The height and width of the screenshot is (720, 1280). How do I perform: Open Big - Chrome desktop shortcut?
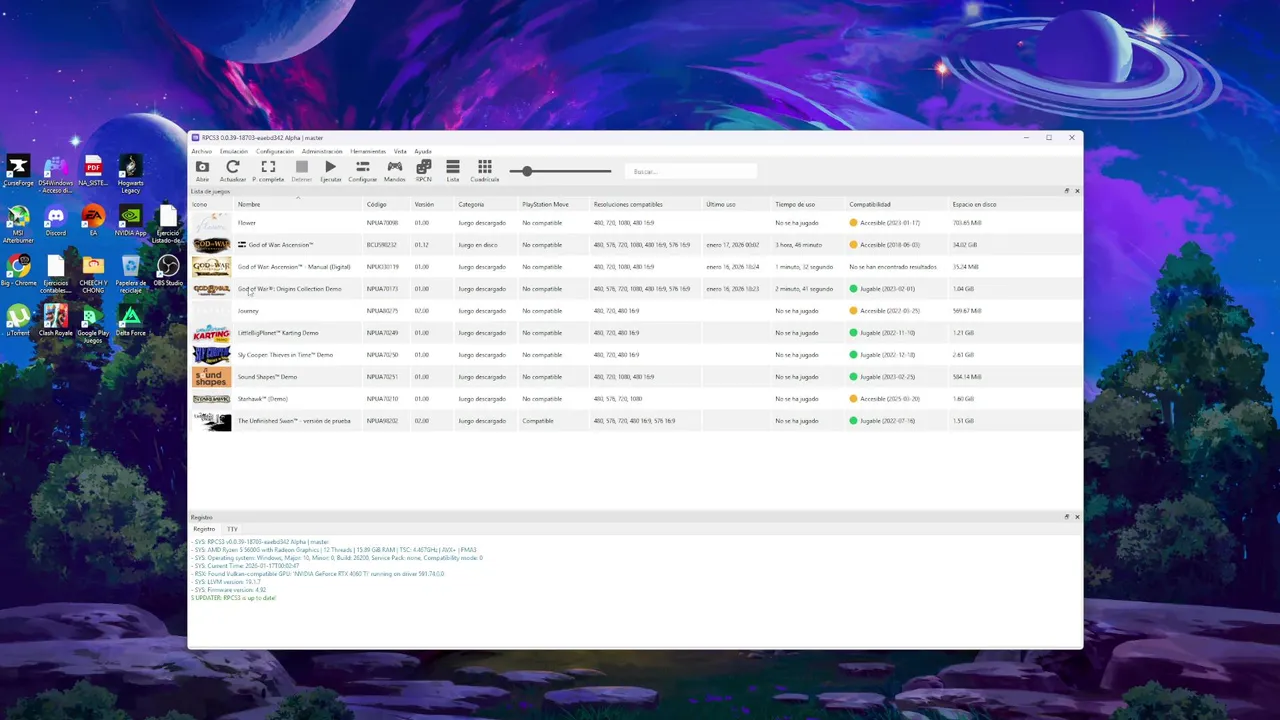click(x=18, y=270)
